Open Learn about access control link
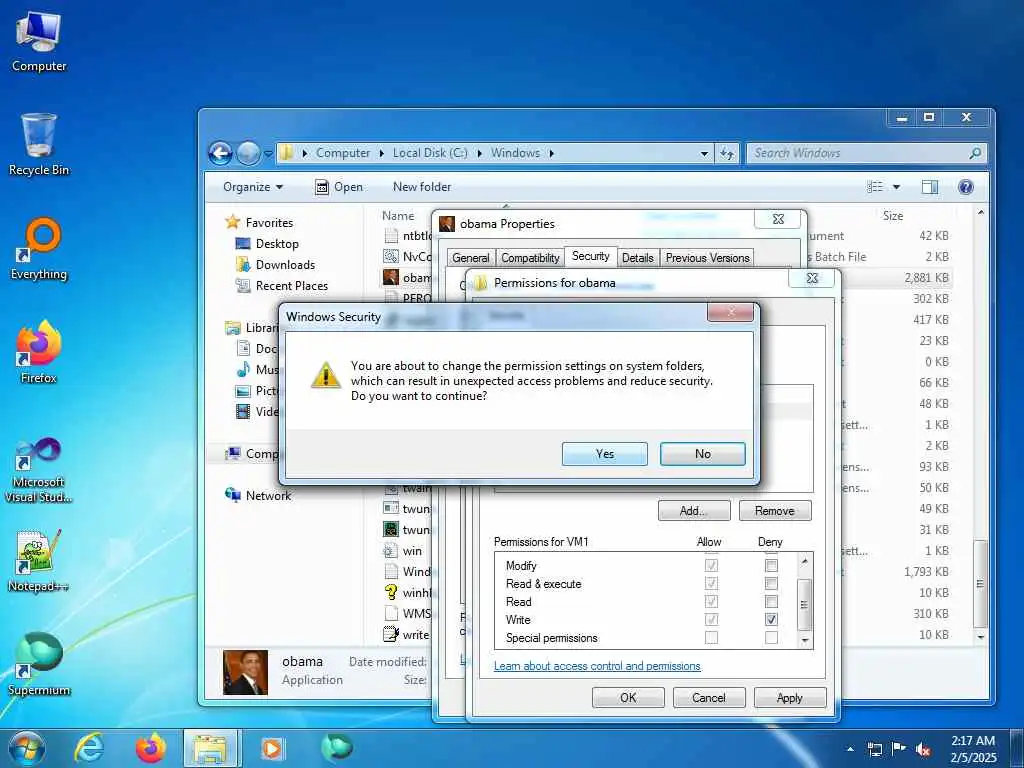 pyautogui.click(x=597, y=666)
